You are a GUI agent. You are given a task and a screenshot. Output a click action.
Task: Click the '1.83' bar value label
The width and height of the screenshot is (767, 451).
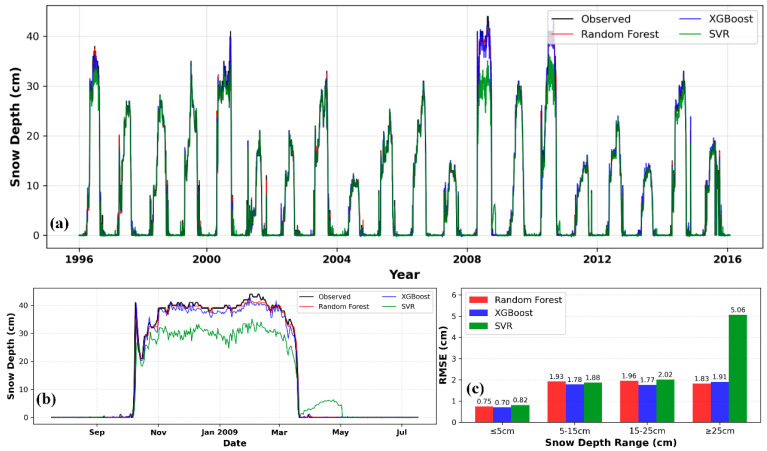tap(702, 379)
